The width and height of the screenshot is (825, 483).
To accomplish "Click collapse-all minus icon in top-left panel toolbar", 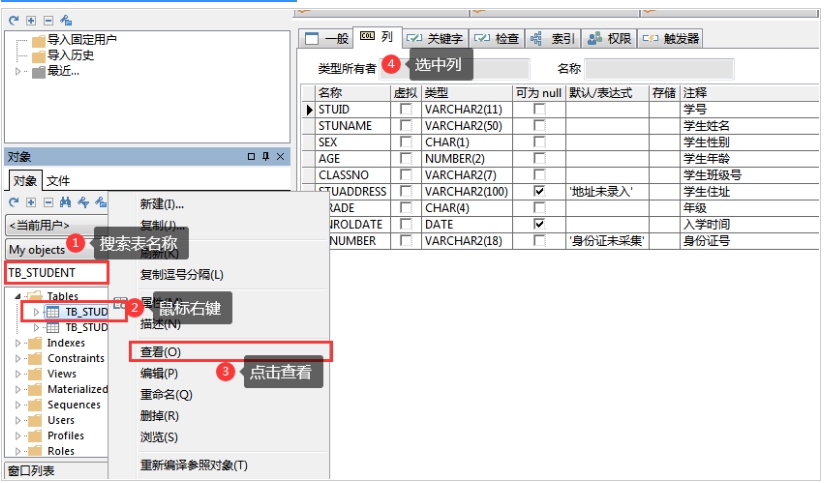I will click(48, 21).
